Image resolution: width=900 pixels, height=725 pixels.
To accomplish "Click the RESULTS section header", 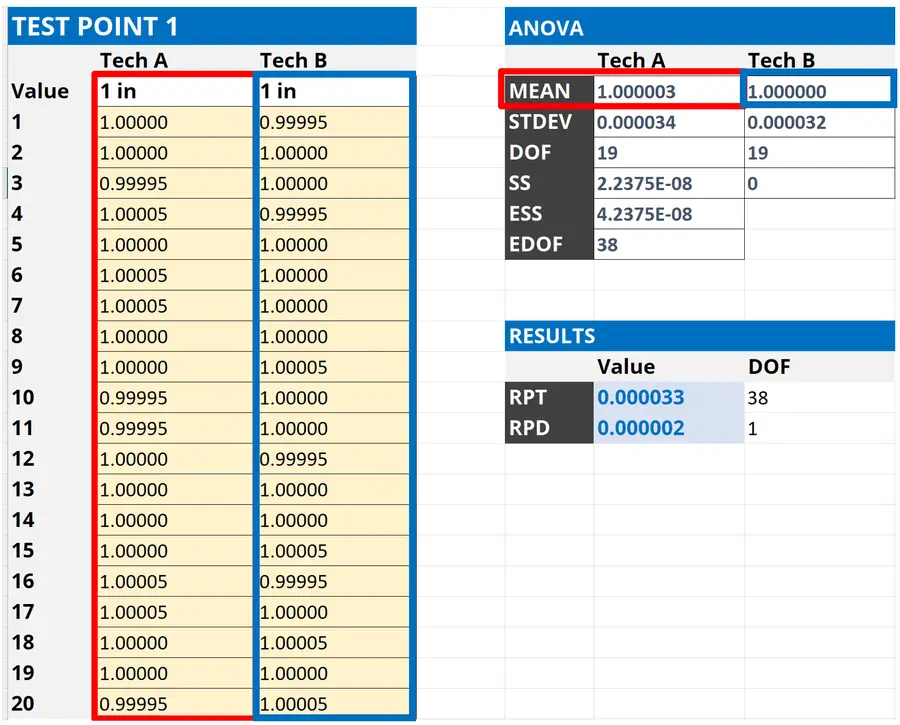I will tap(700, 336).
